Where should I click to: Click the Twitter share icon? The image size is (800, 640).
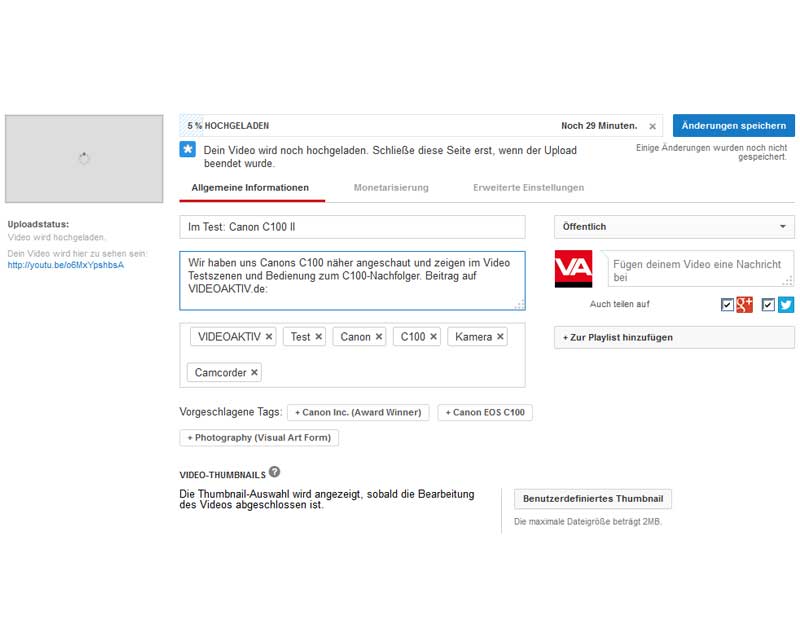[786, 305]
